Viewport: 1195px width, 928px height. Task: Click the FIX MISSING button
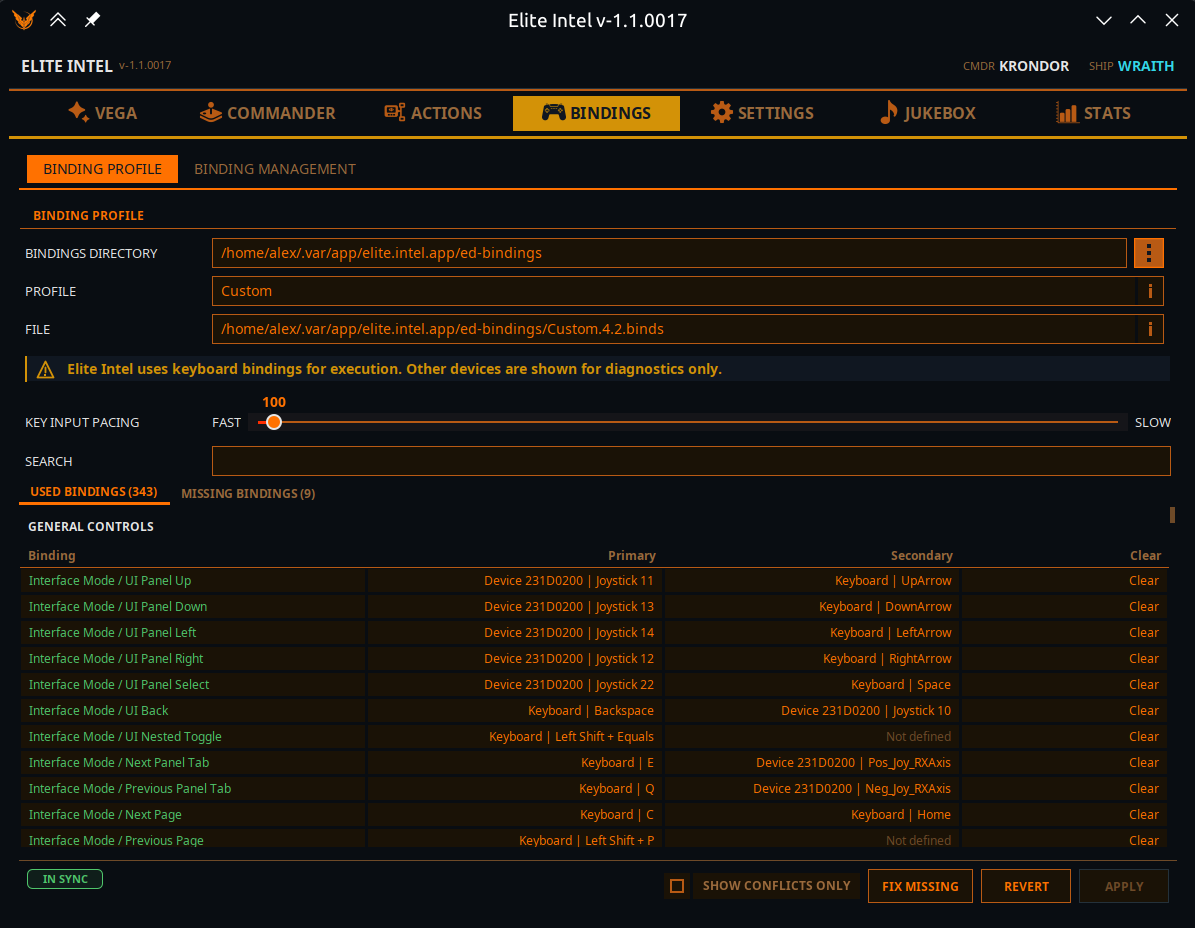(x=920, y=886)
